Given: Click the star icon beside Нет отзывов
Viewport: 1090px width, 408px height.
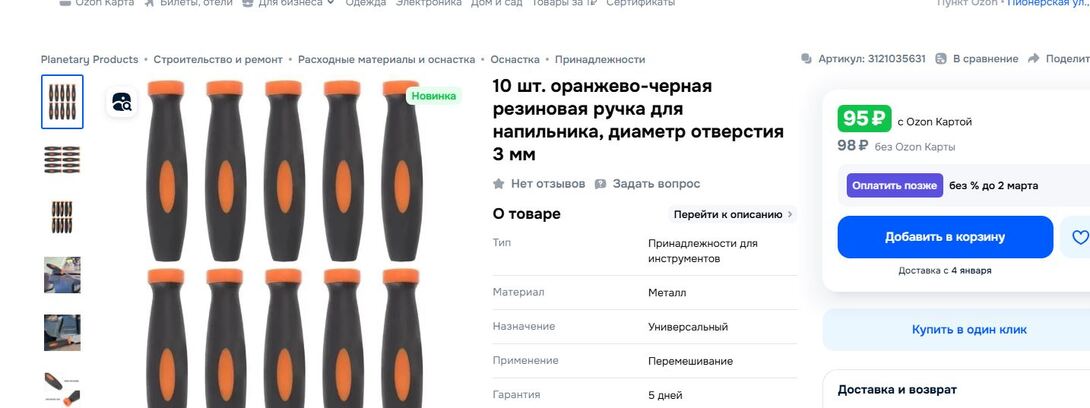Looking at the screenshot, I should 498,184.
